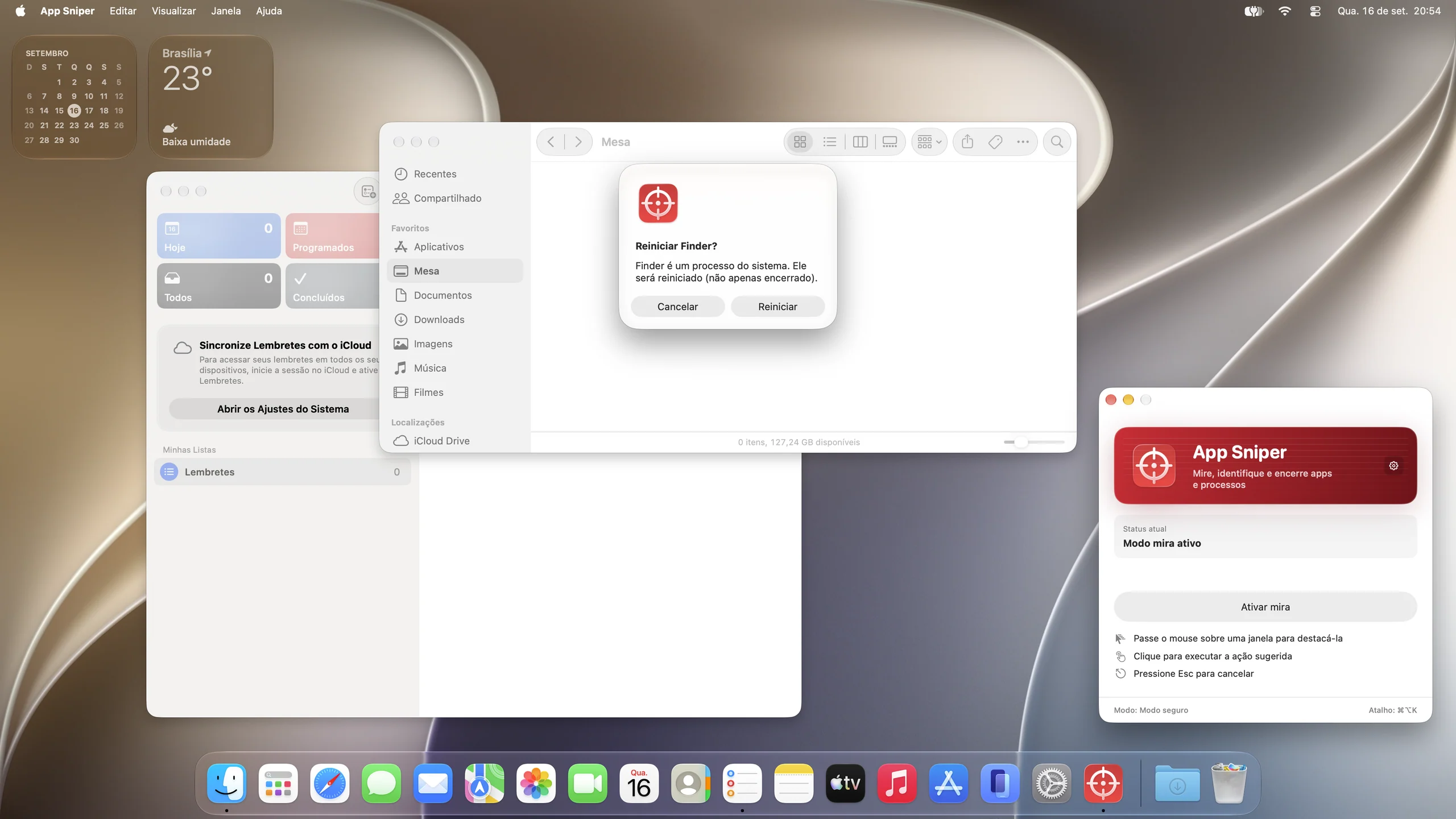Open Maps from the Dock
Image resolution: width=1456 pixels, height=819 pixels.
point(484,783)
